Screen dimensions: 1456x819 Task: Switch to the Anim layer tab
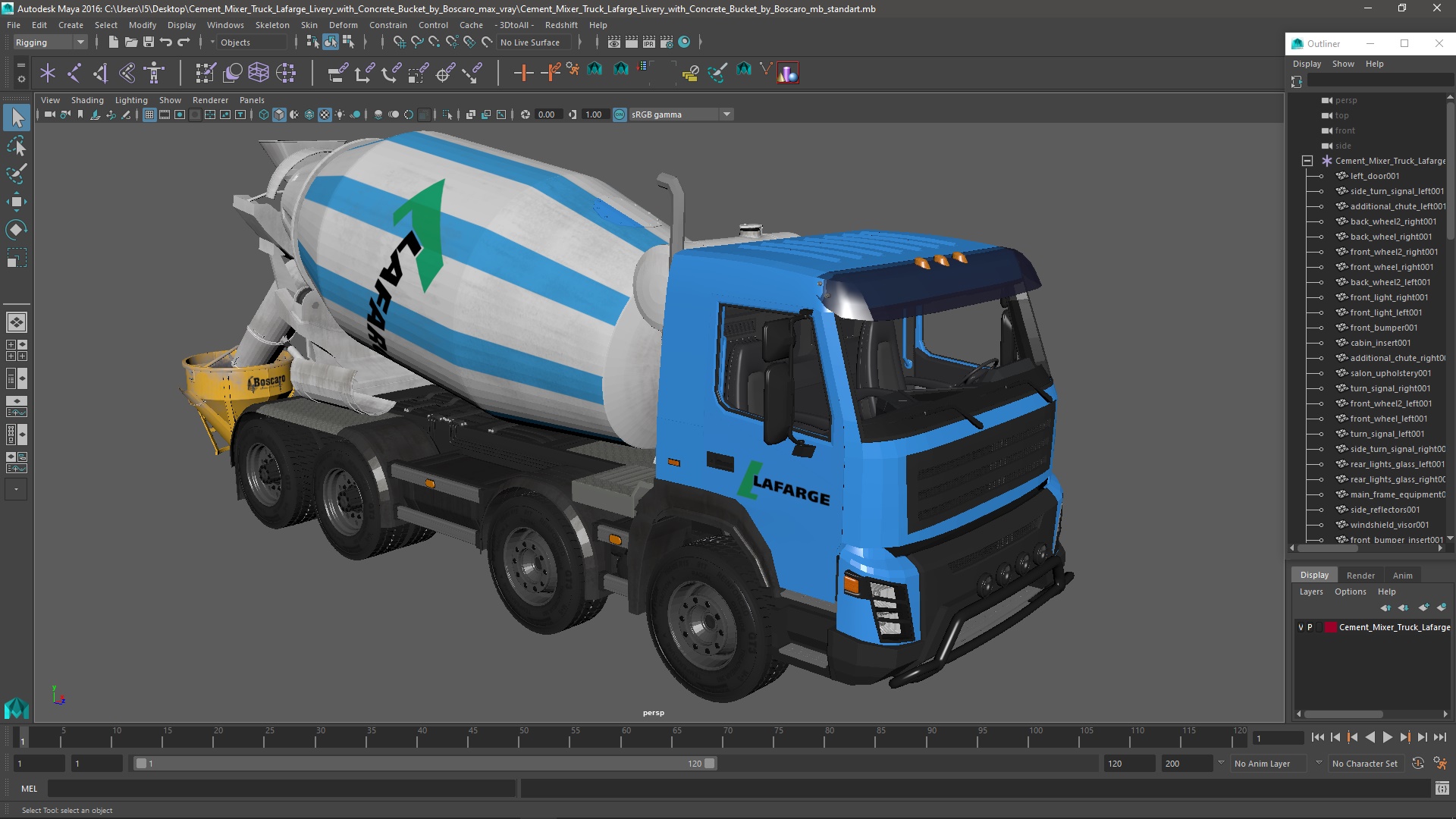click(1402, 576)
